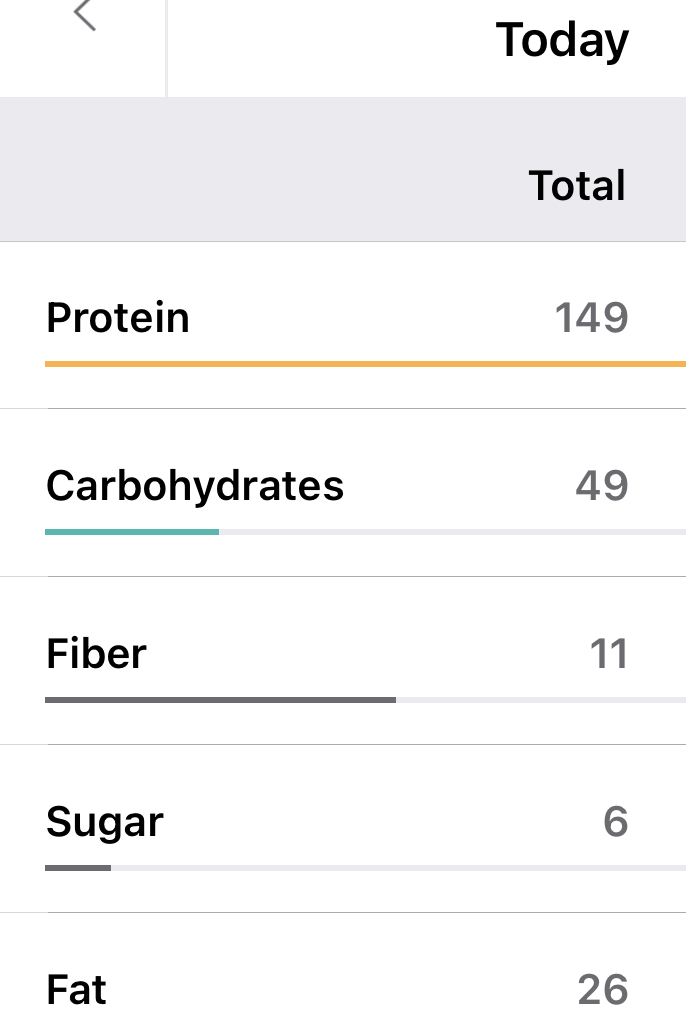This screenshot has height=1032, width=686.
Task: Tap the short Sugar progress fill
Action: tap(78, 868)
